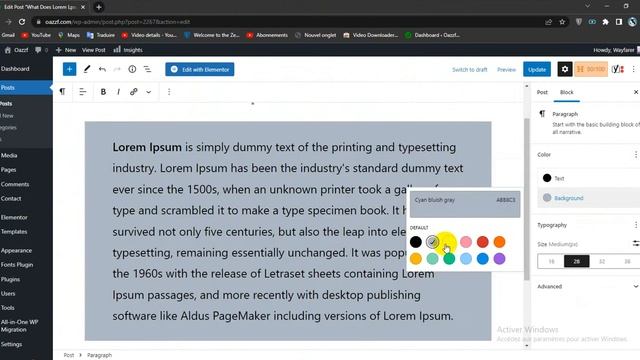Select the orange color swatch

click(499, 242)
